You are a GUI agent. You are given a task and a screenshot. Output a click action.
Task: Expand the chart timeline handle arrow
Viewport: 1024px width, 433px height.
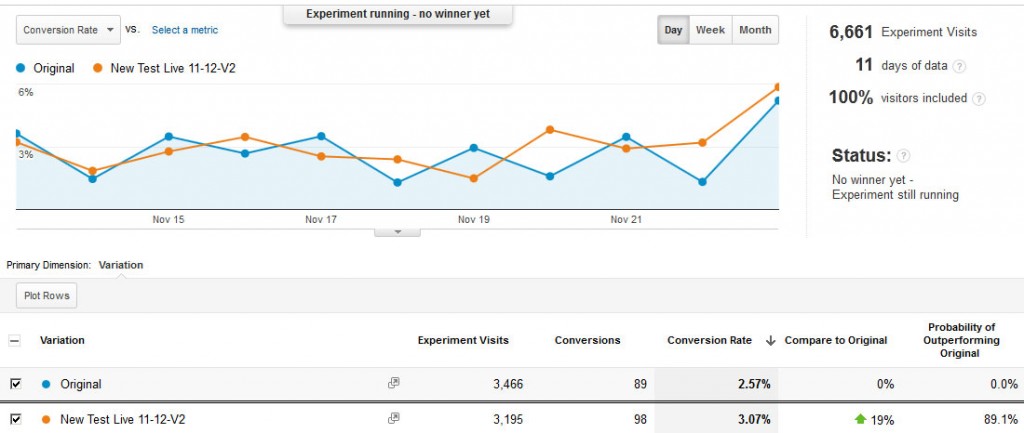(x=397, y=232)
